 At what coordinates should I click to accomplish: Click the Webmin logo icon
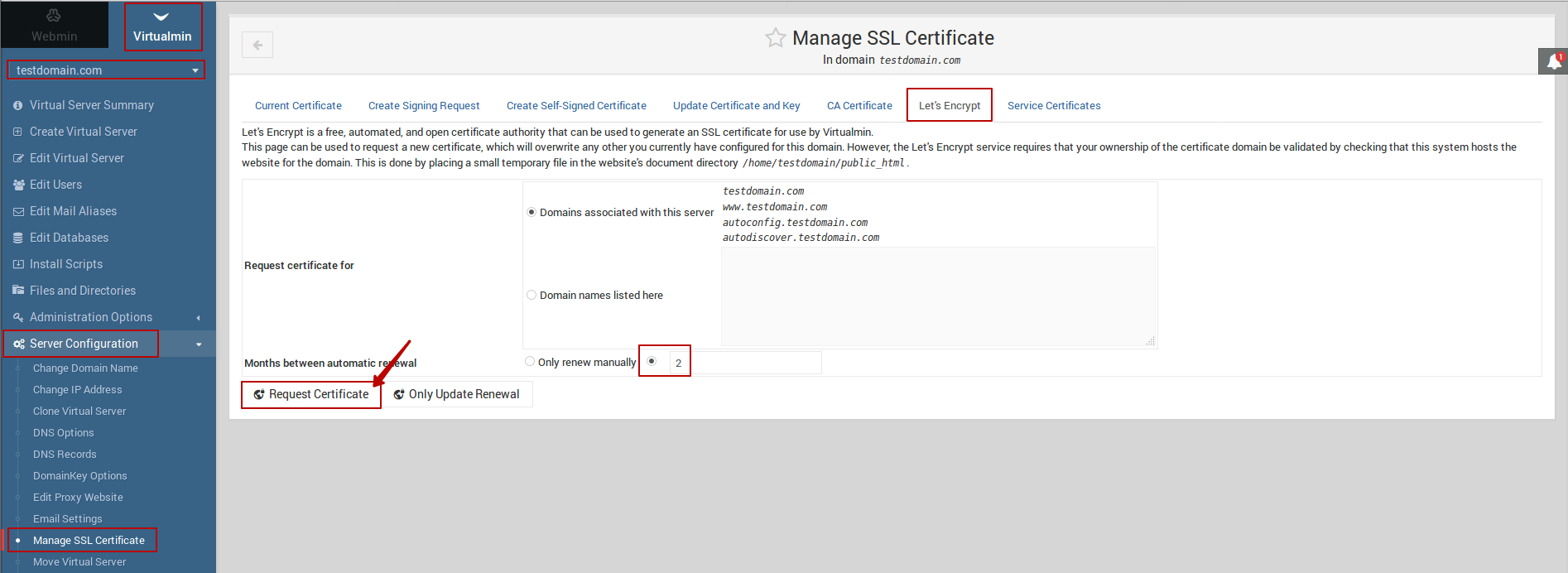click(54, 16)
